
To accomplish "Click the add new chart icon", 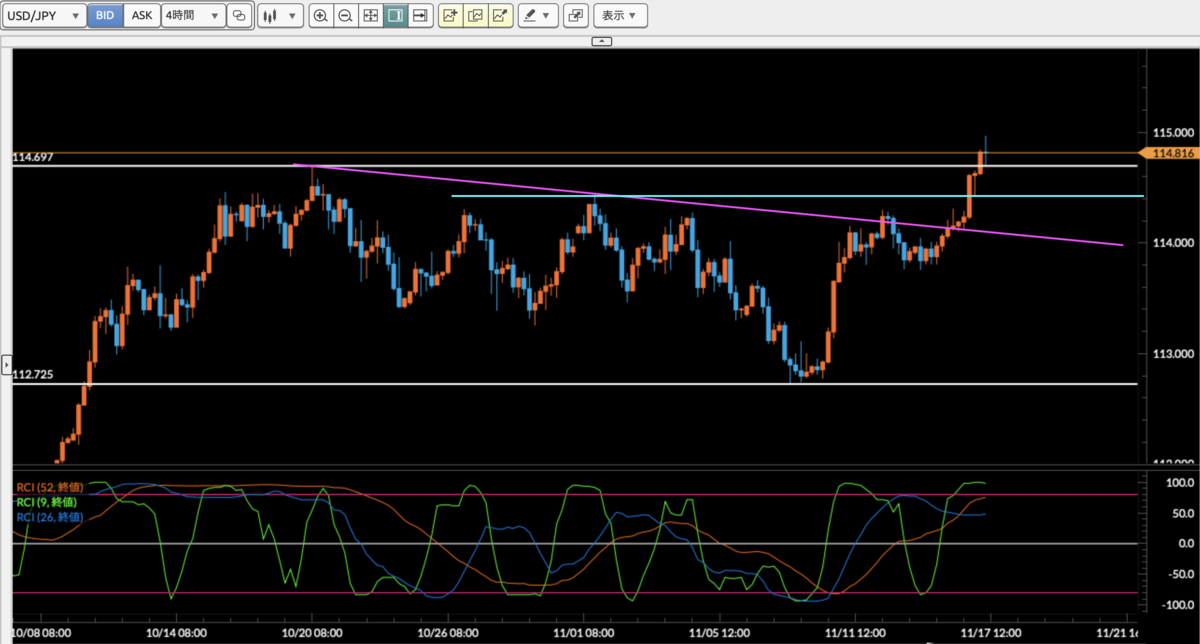I will coord(449,15).
